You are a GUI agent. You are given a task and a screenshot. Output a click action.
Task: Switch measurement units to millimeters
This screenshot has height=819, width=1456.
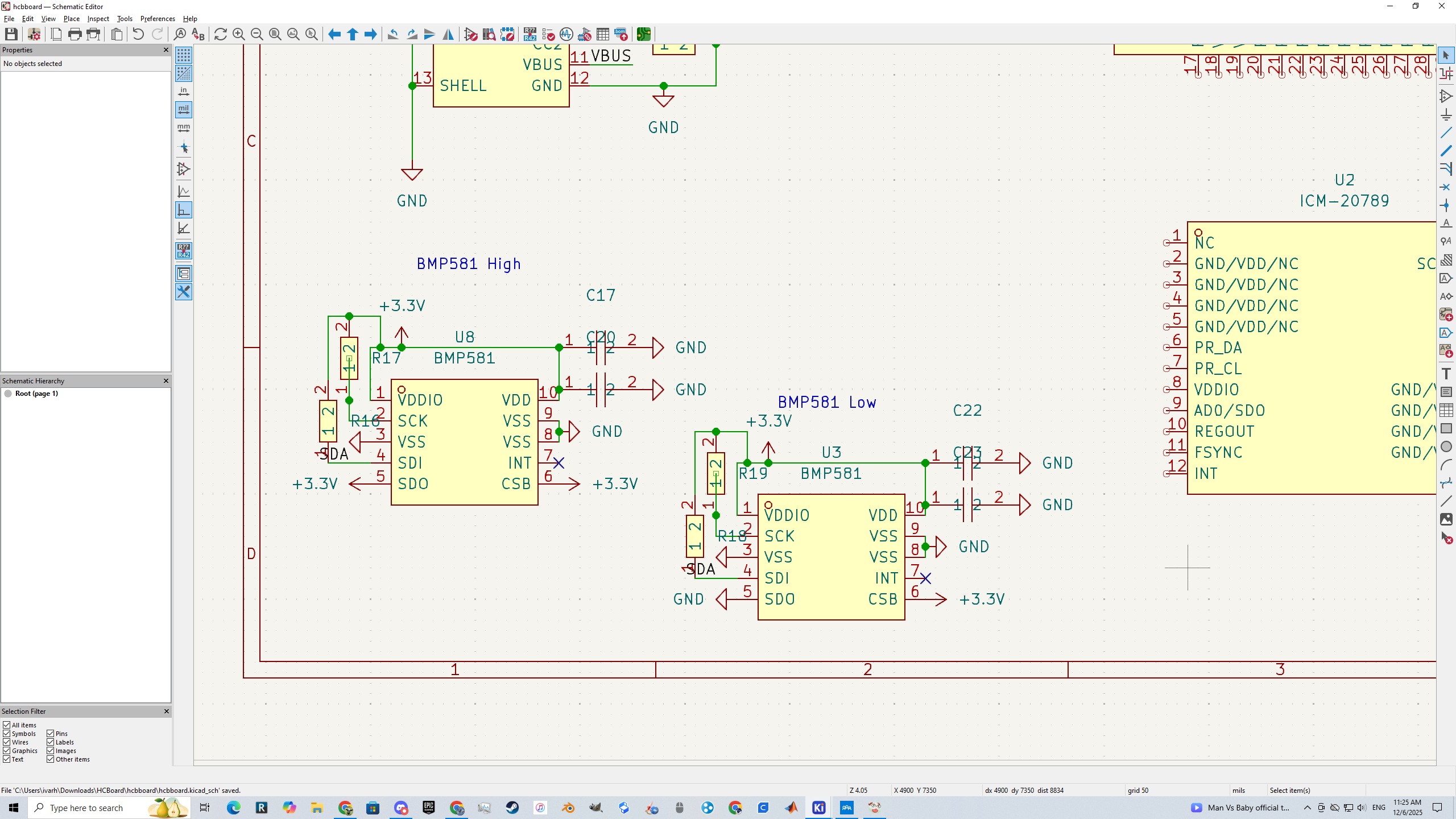coord(184,129)
